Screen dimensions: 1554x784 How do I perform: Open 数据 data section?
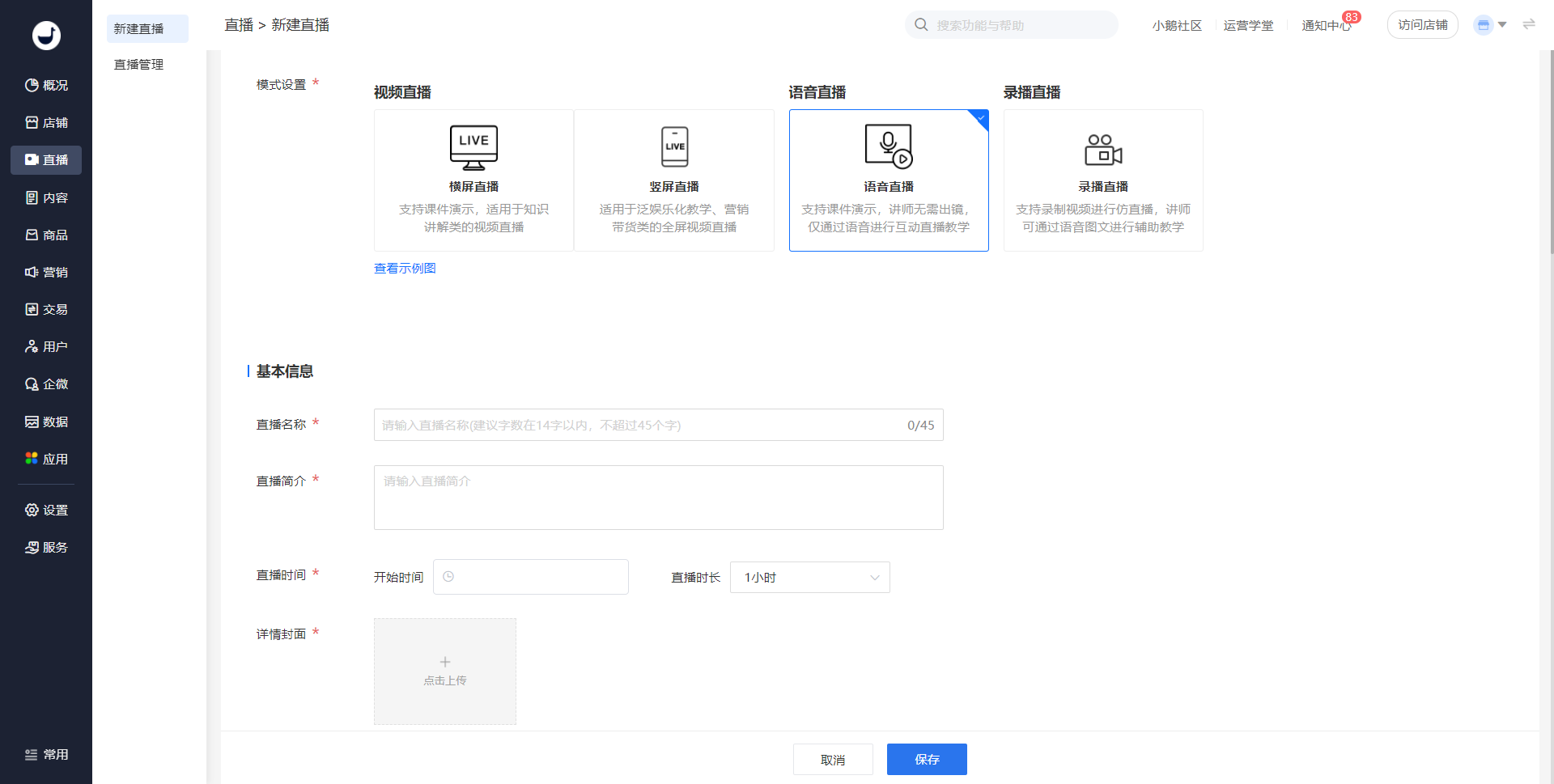pos(46,422)
